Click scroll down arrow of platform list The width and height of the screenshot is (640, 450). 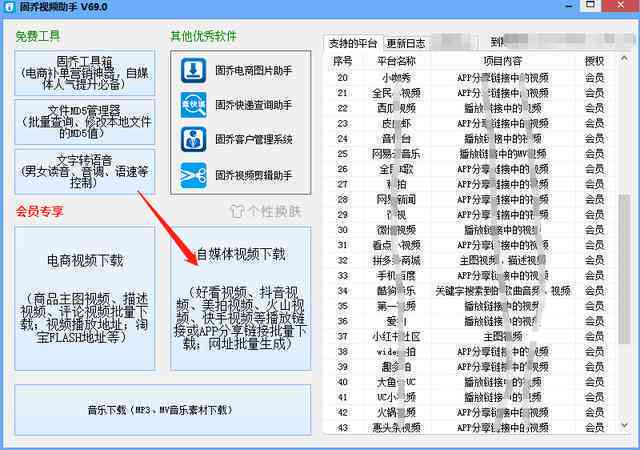(624, 425)
